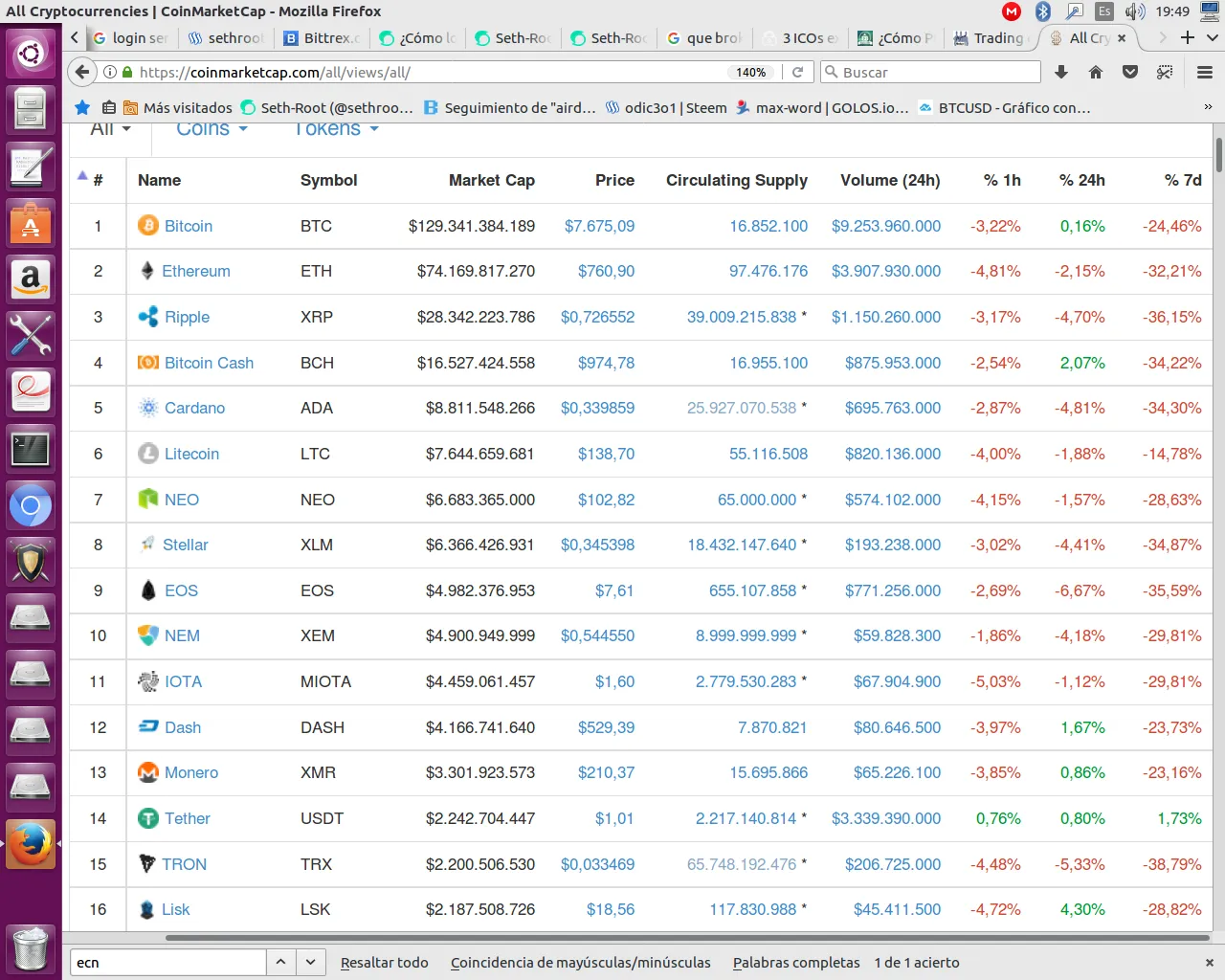The height and width of the screenshot is (980, 1225).
Task: Click the Ethereum logo icon
Action: click(147, 271)
